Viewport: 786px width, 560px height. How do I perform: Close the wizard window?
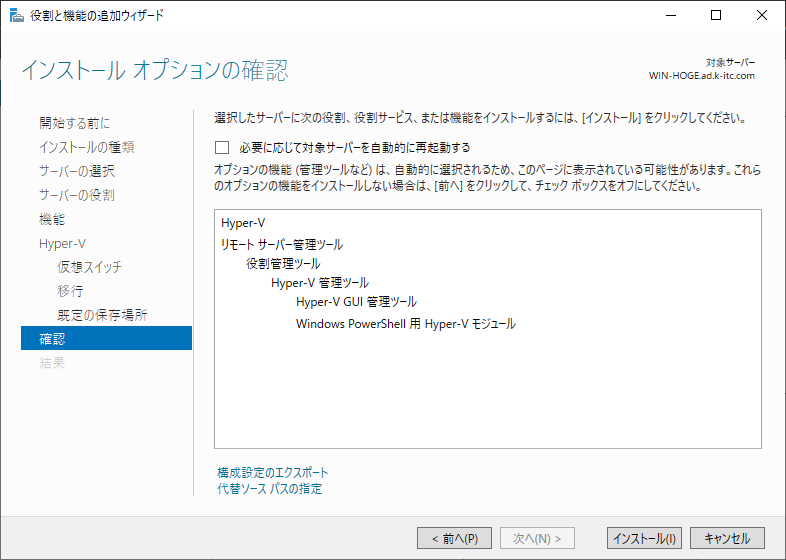point(762,16)
